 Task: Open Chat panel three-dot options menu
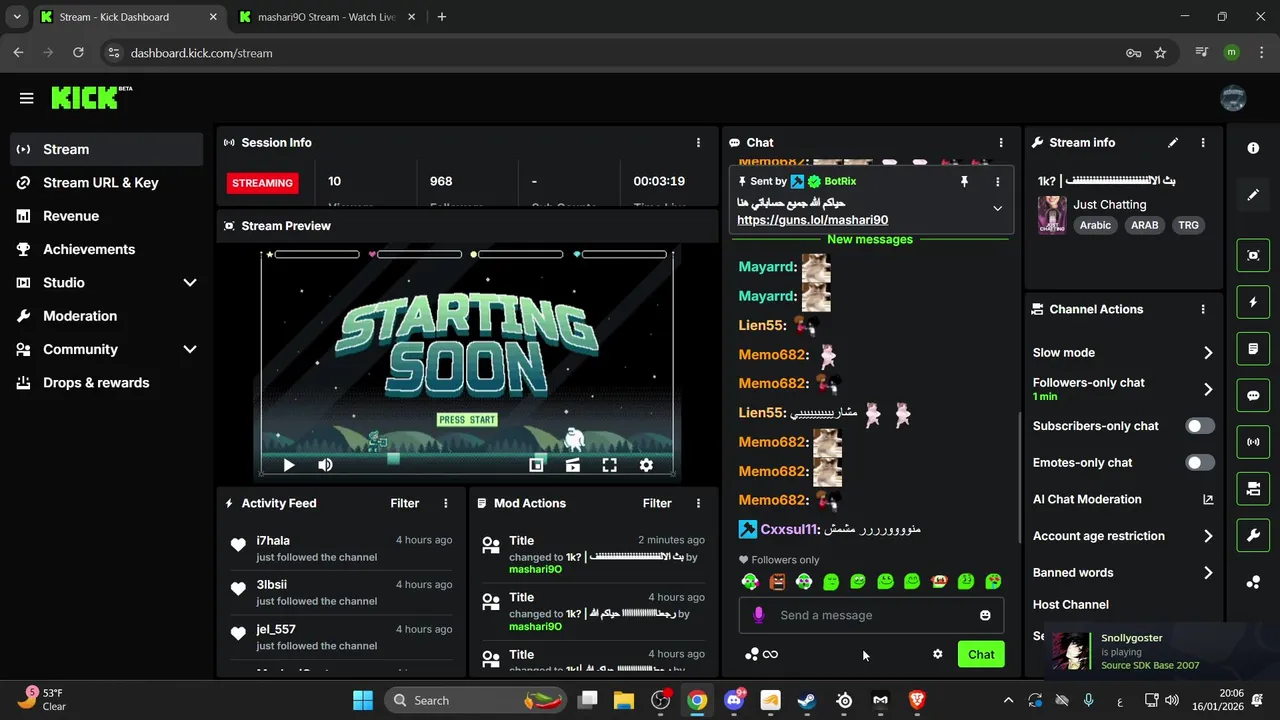(x=1001, y=143)
